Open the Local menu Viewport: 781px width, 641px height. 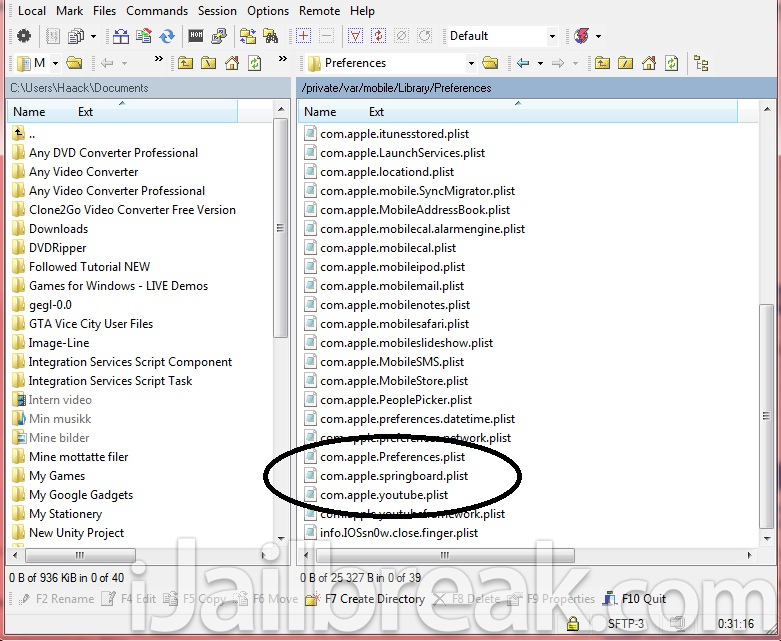point(32,11)
